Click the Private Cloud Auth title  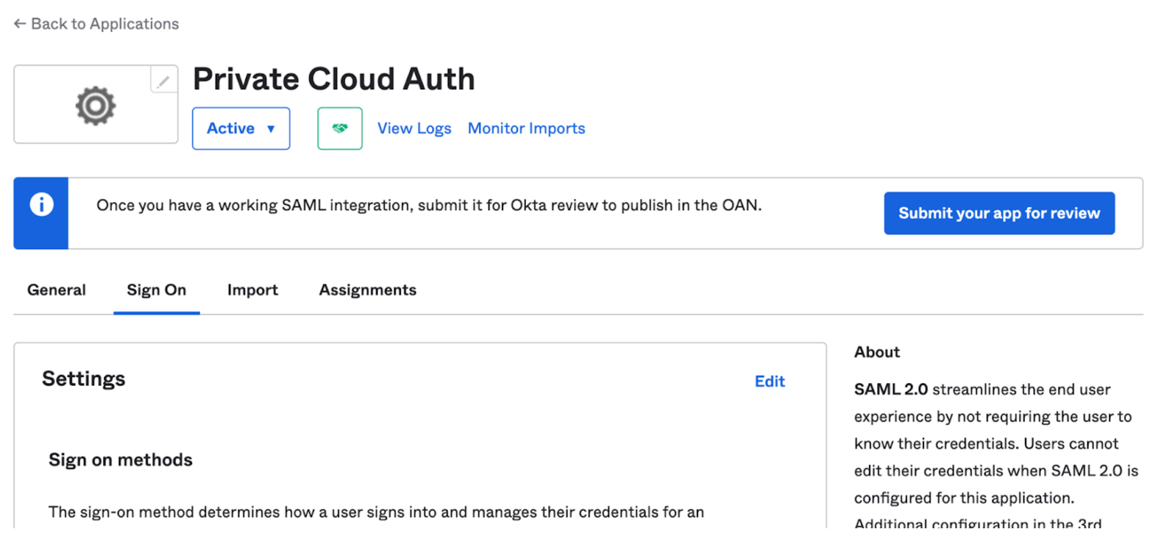[333, 79]
